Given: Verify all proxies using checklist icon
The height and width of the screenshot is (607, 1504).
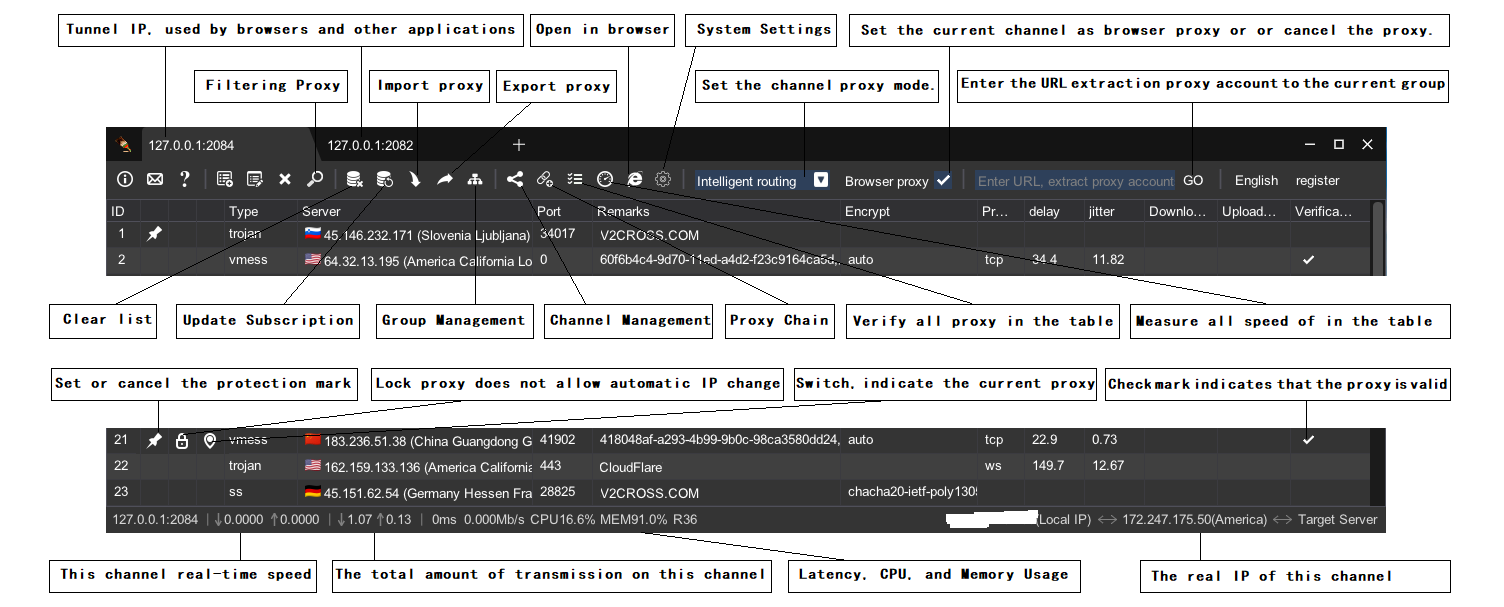Looking at the screenshot, I should point(575,180).
